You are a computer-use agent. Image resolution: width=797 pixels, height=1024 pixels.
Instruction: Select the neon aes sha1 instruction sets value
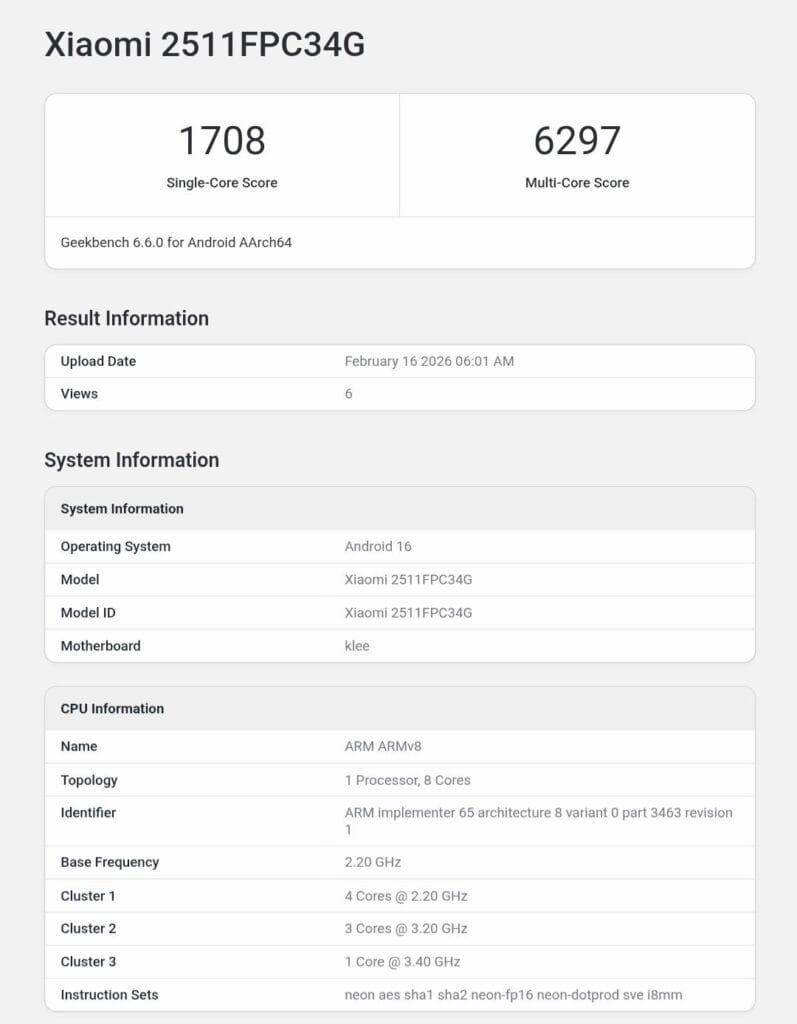click(513, 995)
